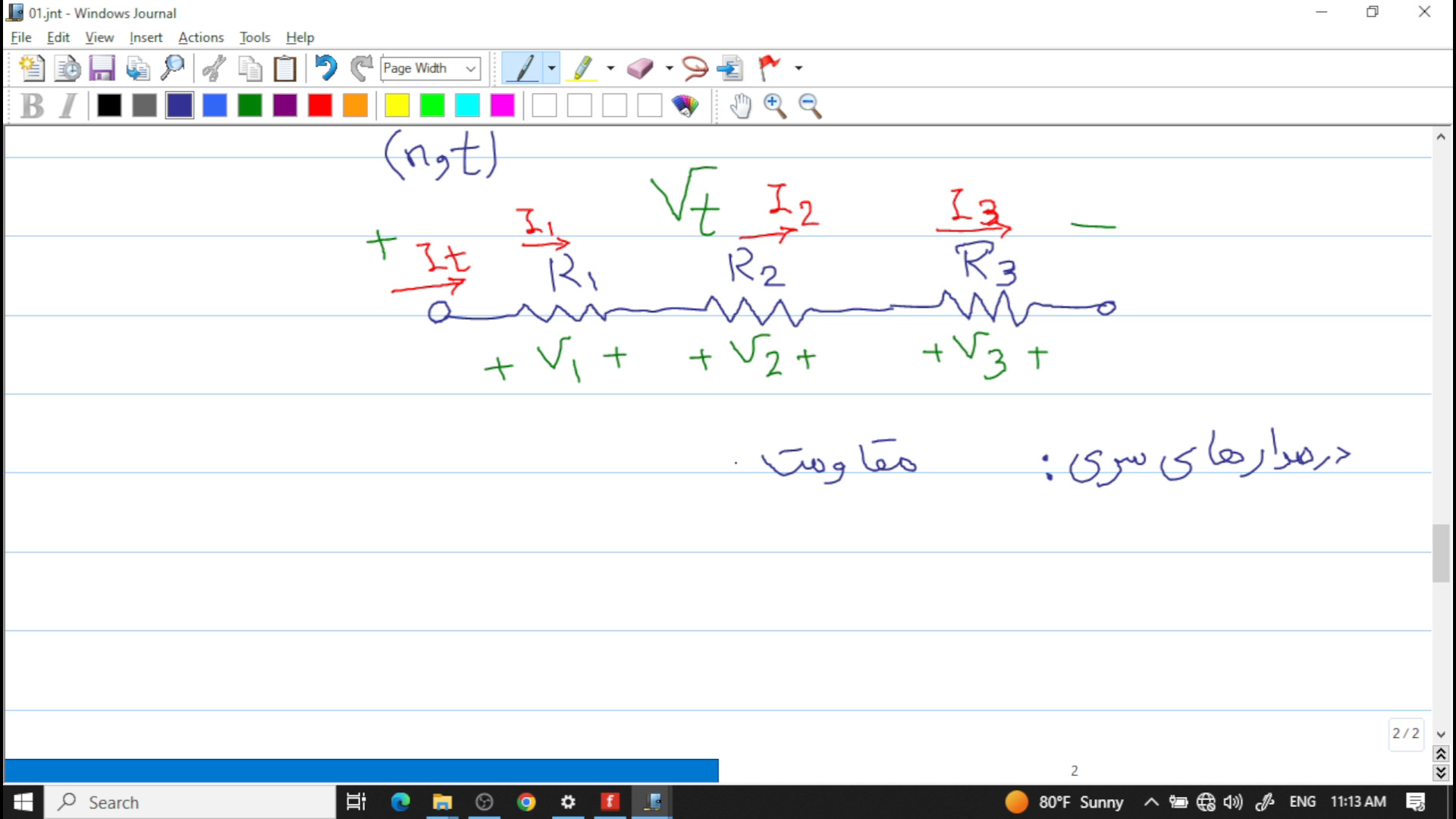
Task: Click the scroll up arrow
Action: tap(1441, 137)
